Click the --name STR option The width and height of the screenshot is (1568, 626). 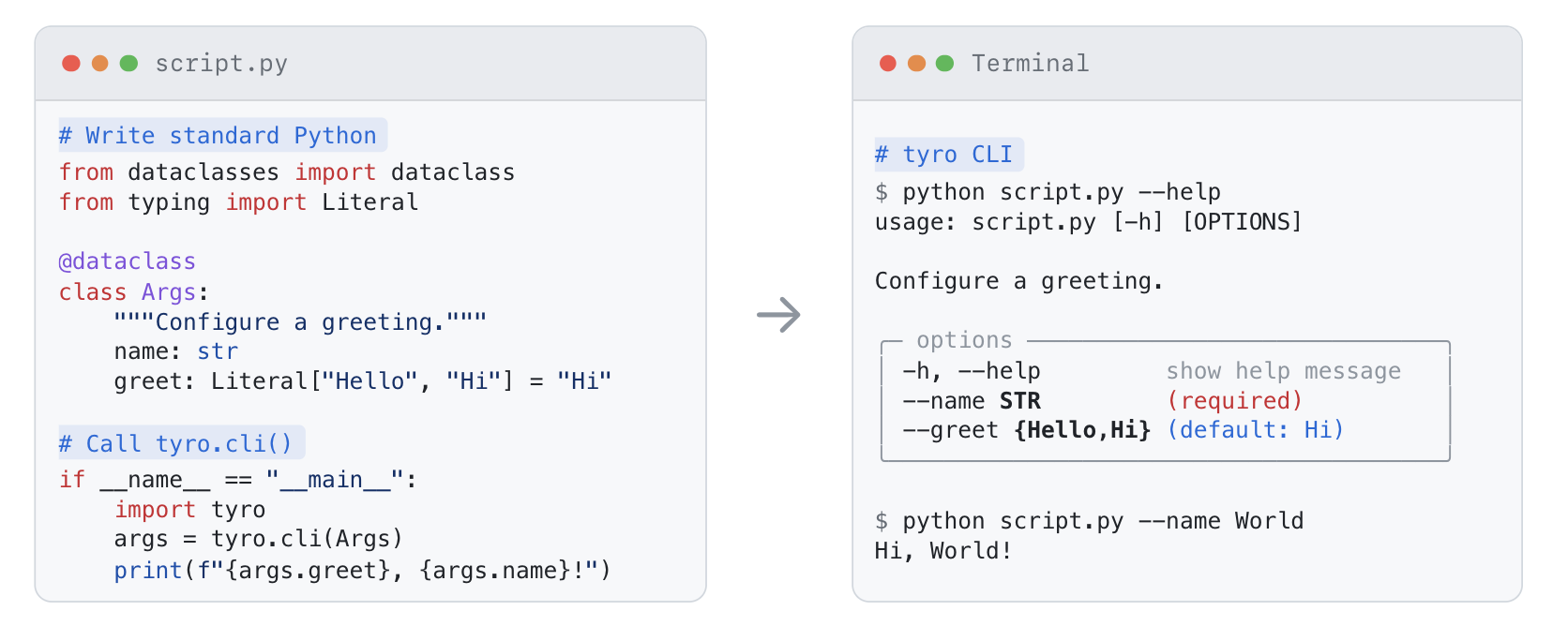[x=972, y=401]
